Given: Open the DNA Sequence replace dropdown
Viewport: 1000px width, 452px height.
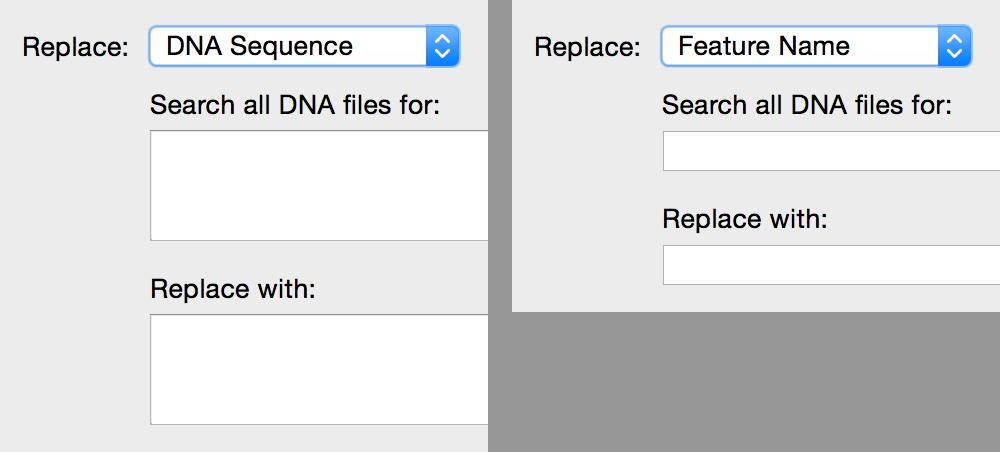Looking at the screenshot, I should pos(303,46).
